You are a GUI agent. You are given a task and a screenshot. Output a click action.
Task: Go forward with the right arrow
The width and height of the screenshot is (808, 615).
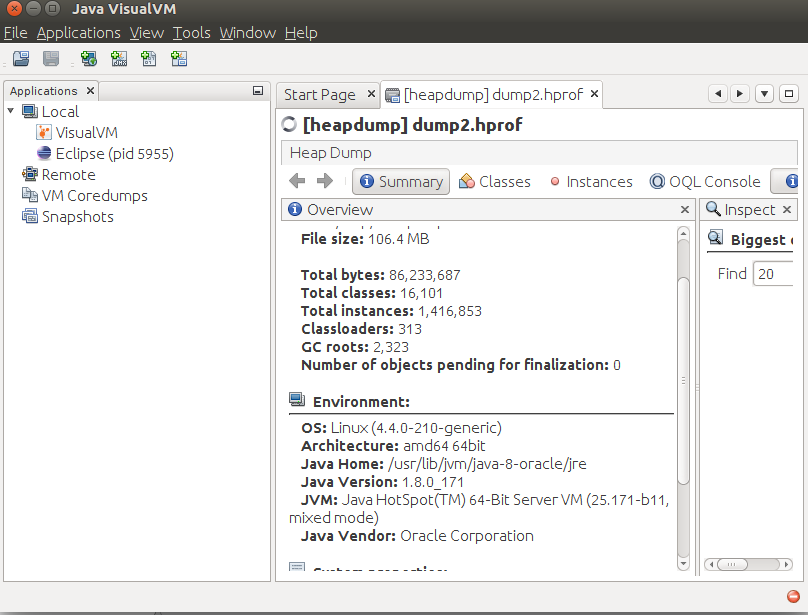(325, 181)
